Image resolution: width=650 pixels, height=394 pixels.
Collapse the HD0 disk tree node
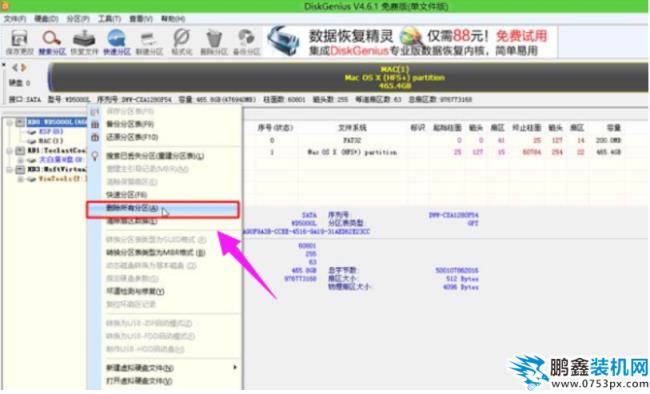tap(10, 122)
